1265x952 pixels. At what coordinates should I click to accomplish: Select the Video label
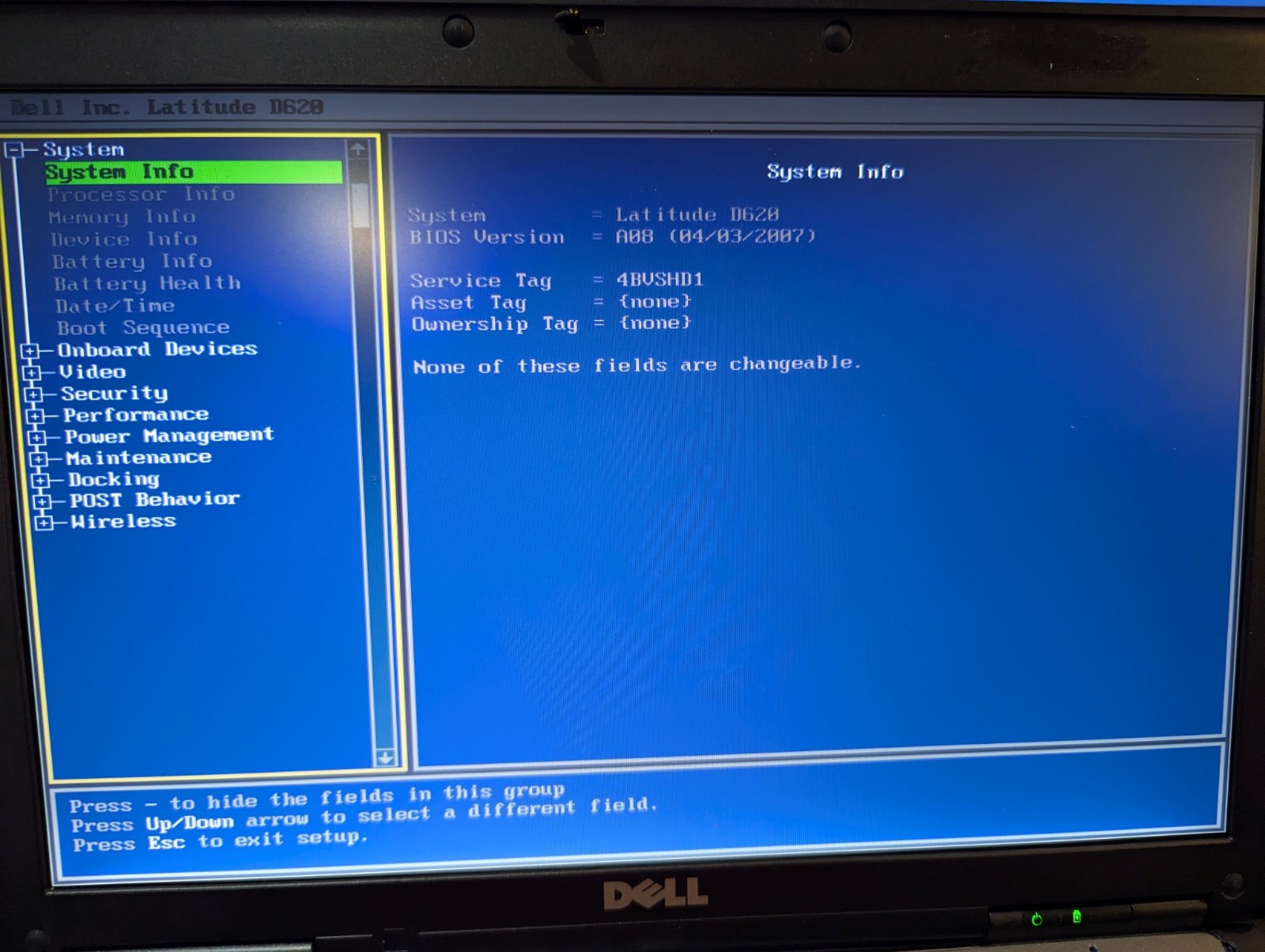[93, 372]
